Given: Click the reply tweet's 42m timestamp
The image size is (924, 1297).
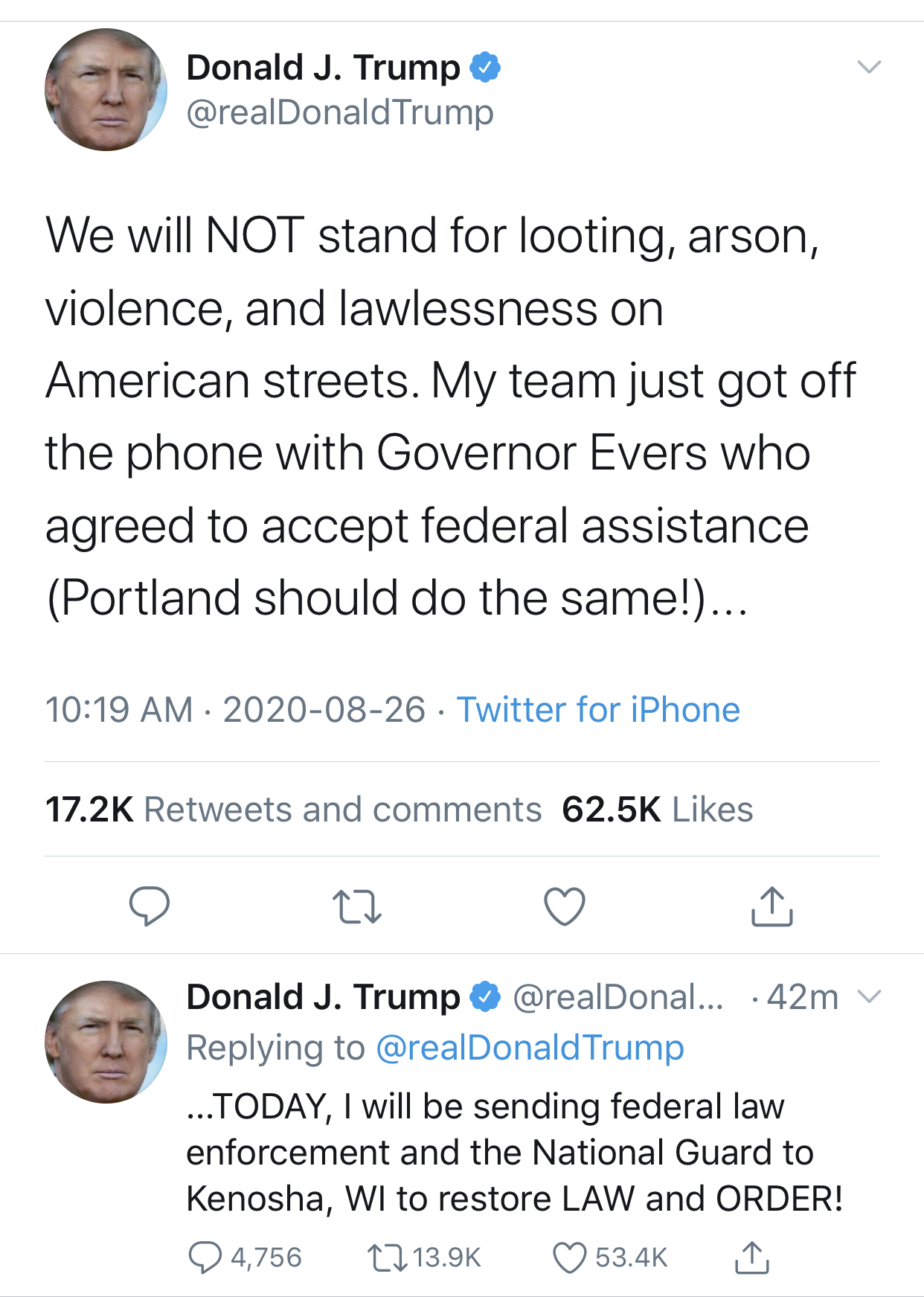Looking at the screenshot, I should [x=802, y=997].
